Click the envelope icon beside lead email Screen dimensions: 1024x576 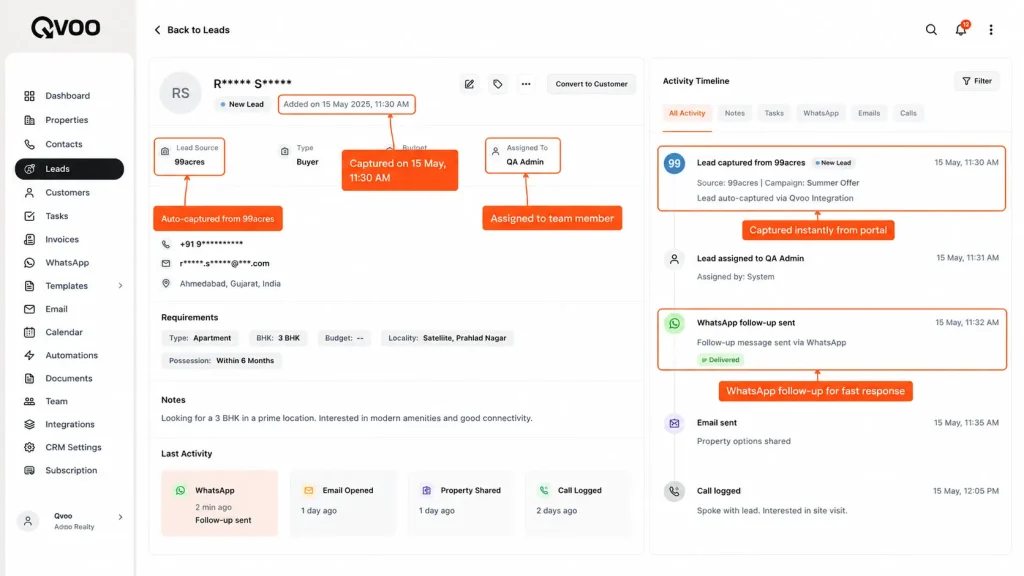point(166,264)
